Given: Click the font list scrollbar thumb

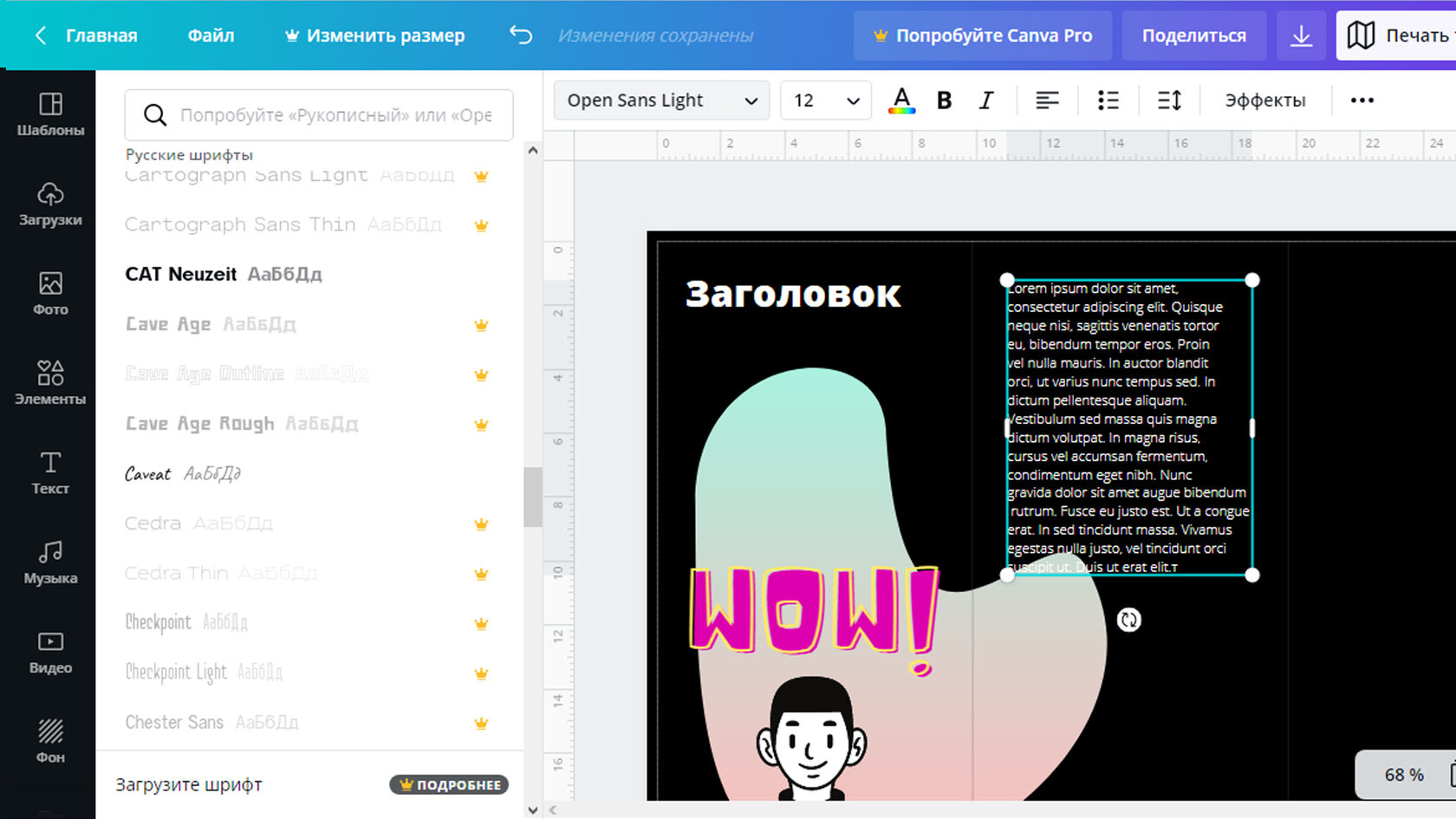Looking at the screenshot, I should [532, 497].
